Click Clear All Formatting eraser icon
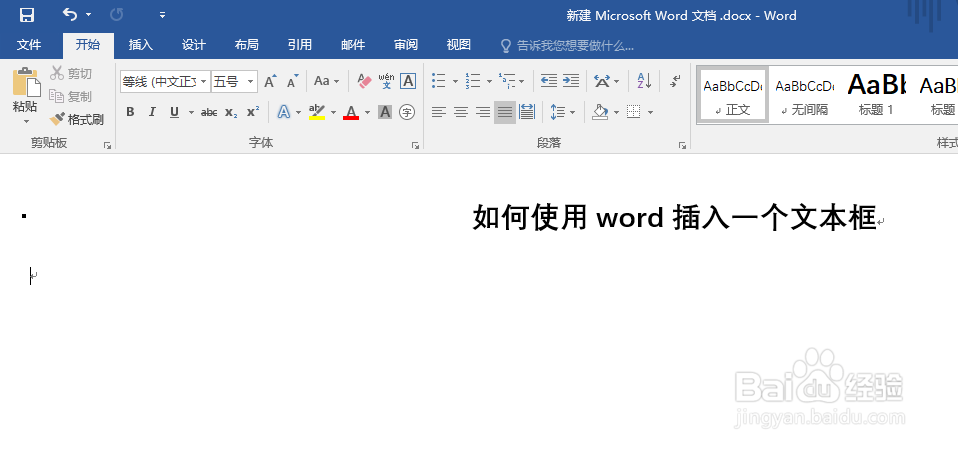 click(x=364, y=81)
